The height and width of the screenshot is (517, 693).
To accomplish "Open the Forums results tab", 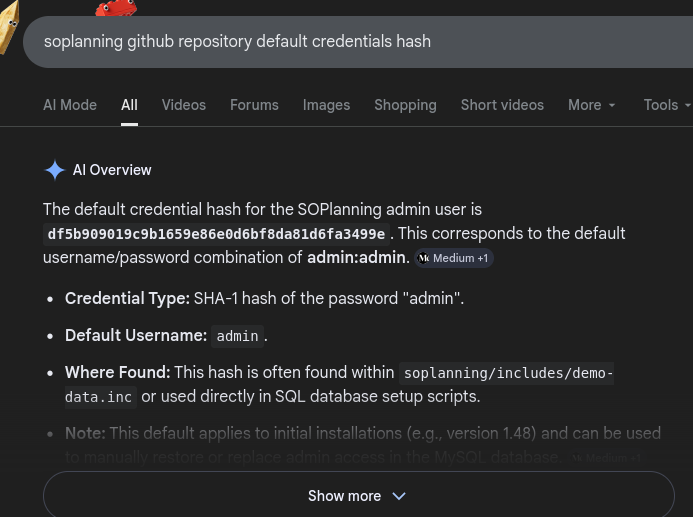I will click(254, 105).
